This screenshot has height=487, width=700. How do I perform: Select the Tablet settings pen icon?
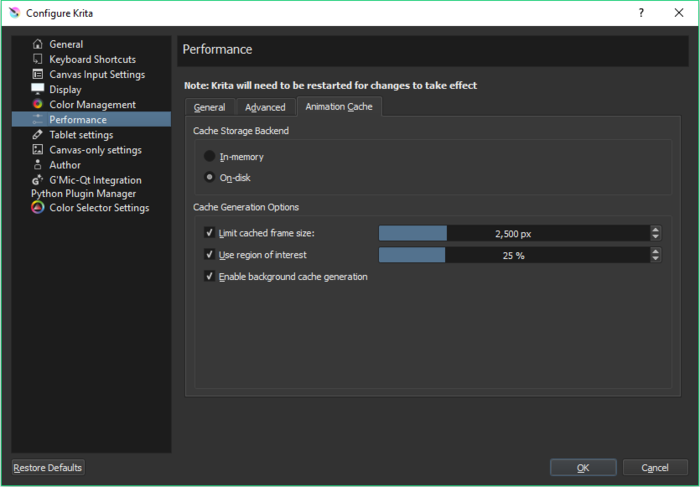click(x=38, y=134)
